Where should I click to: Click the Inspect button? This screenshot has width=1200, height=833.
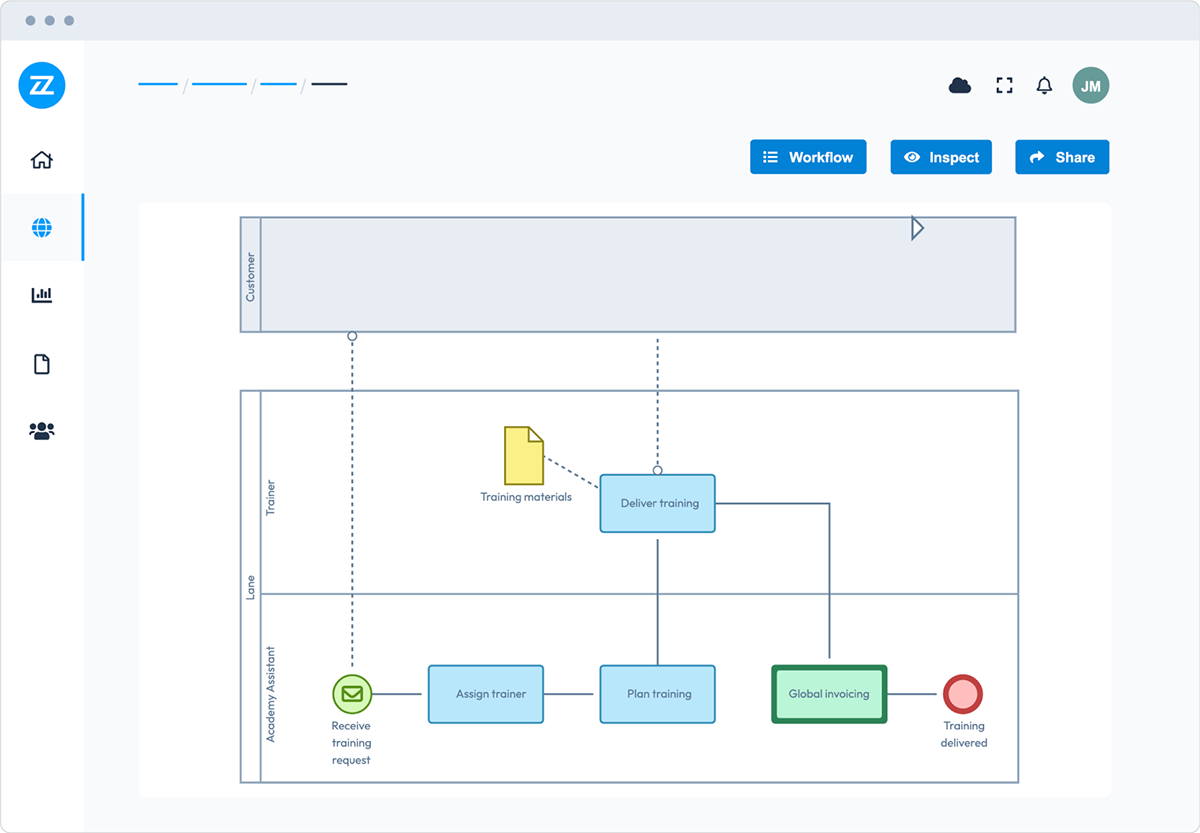tap(941, 157)
